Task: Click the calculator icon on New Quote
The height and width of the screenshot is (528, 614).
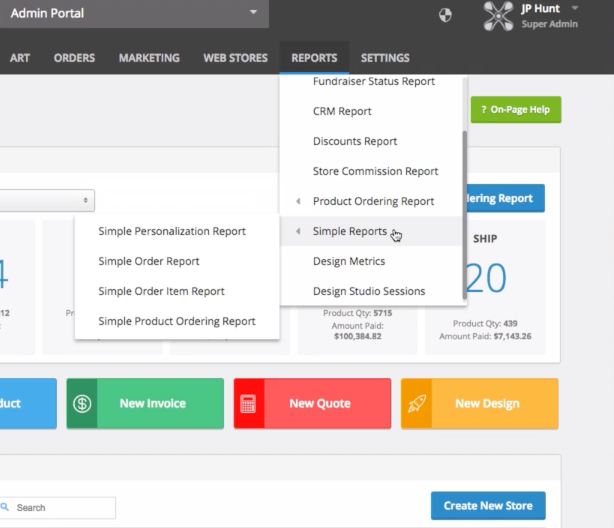Action: coord(248,404)
